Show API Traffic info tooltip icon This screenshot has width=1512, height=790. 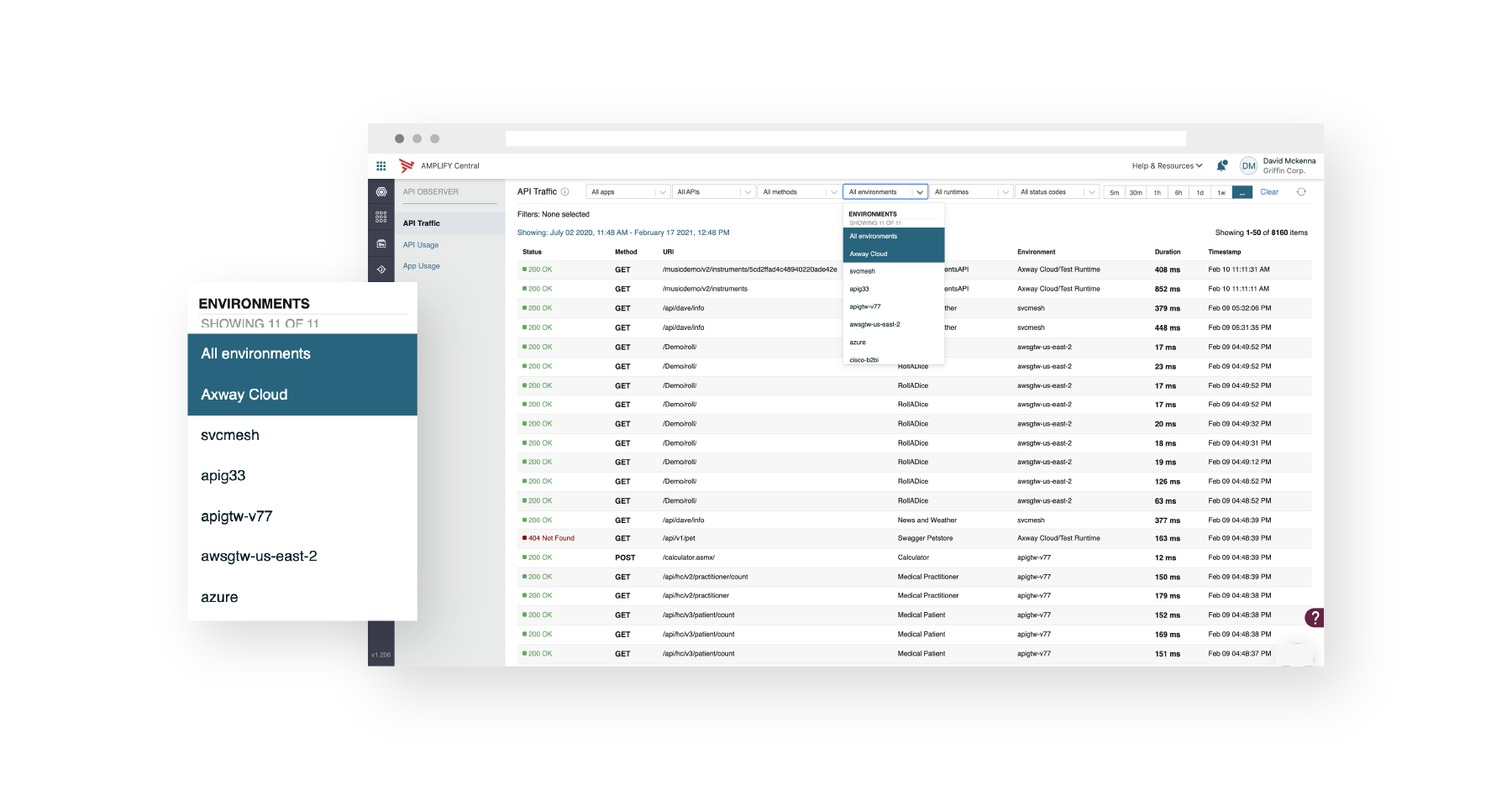click(565, 191)
